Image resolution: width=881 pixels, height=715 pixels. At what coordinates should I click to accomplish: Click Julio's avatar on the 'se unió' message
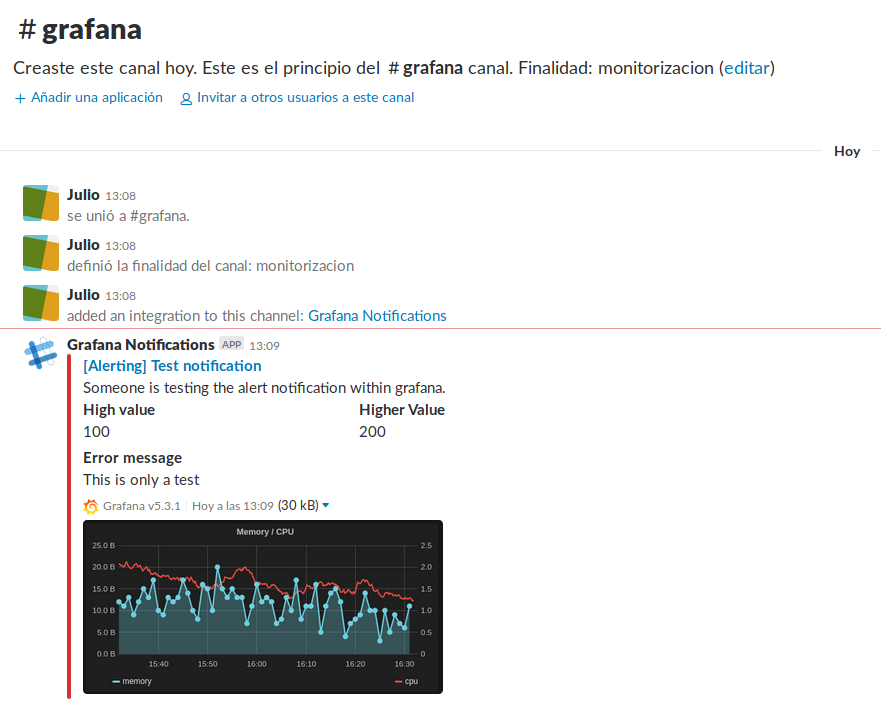click(x=41, y=203)
